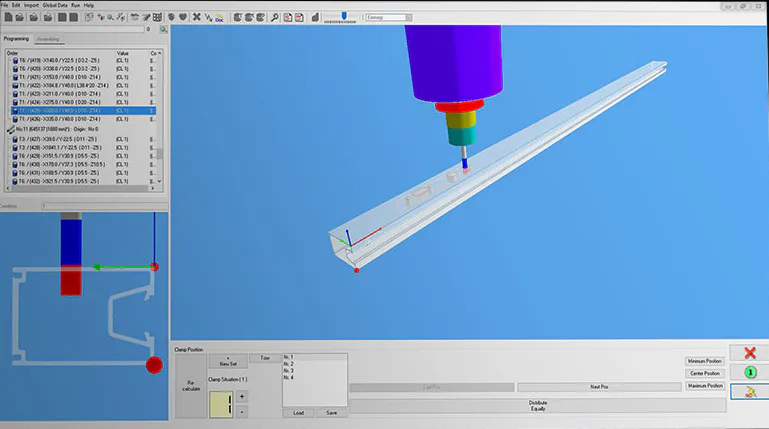Click the green search icon beside the filter field
Image resolution: width=769 pixels, height=429 pixels.
pos(163,29)
